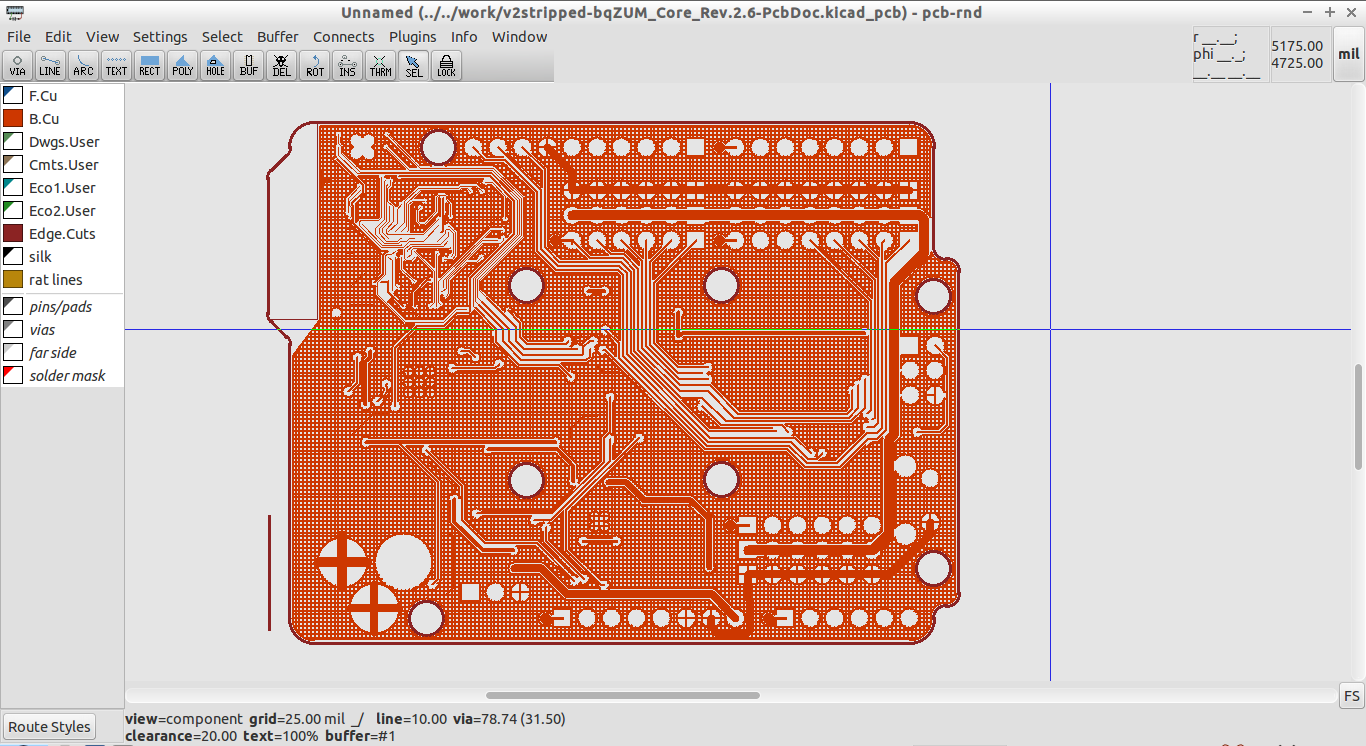Enable the LOCK tool
The width and height of the screenshot is (1366, 746).
(446, 65)
